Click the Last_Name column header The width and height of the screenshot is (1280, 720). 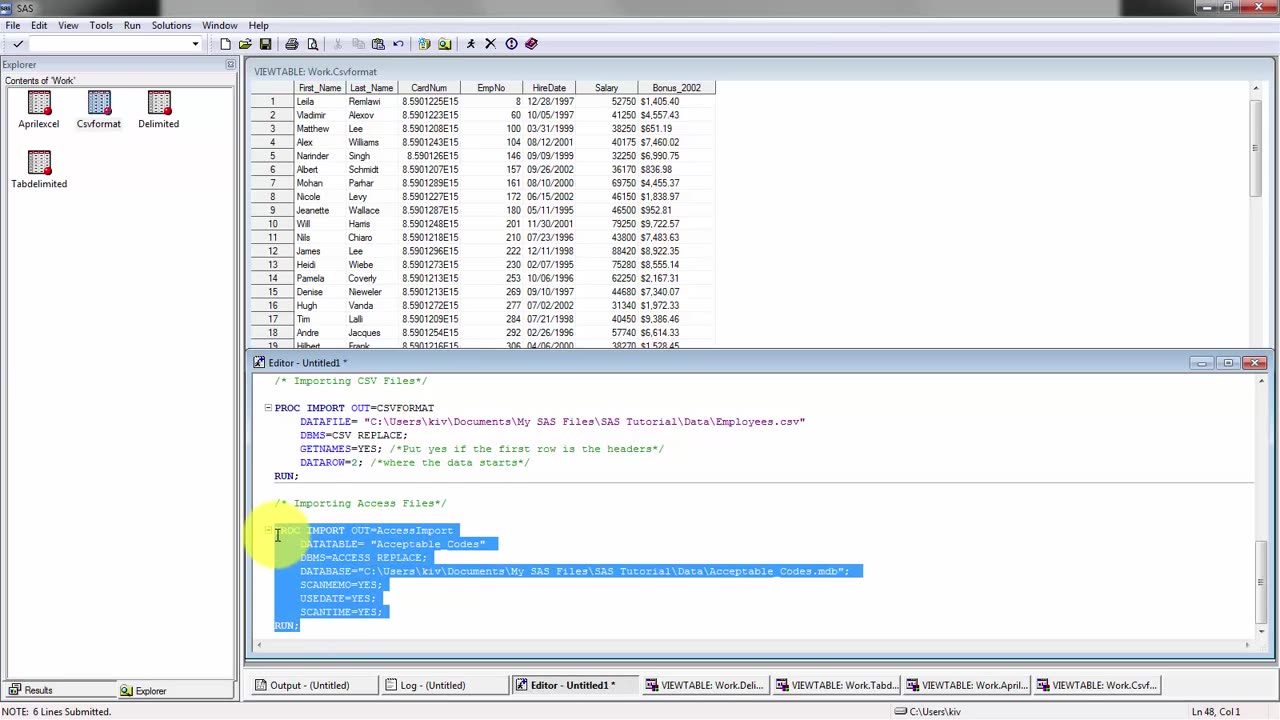click(371, 88)
